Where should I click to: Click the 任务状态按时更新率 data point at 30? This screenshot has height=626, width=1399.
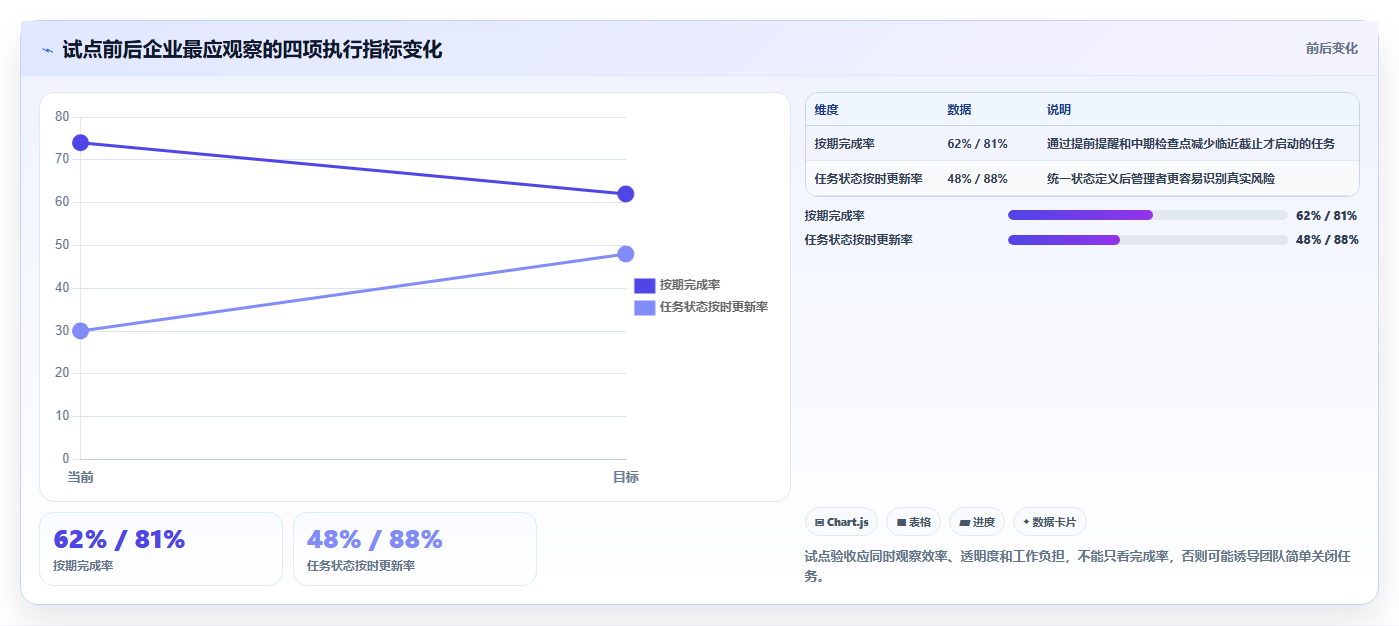point(80,331)
